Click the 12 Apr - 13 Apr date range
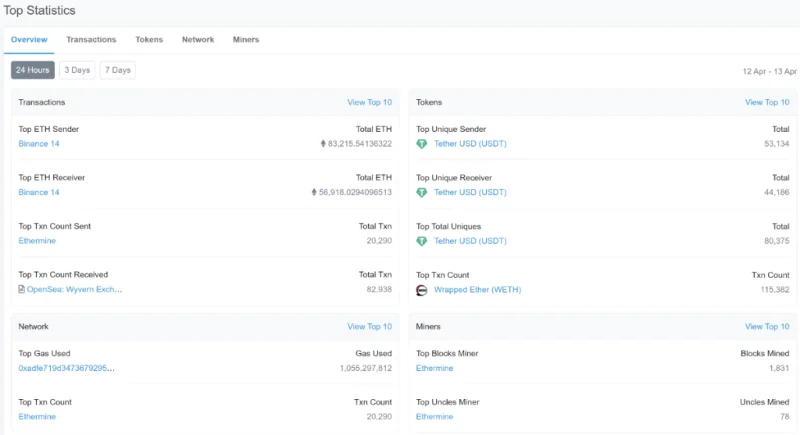This screenshot has width=800, height=435. [x=769, y=71]
